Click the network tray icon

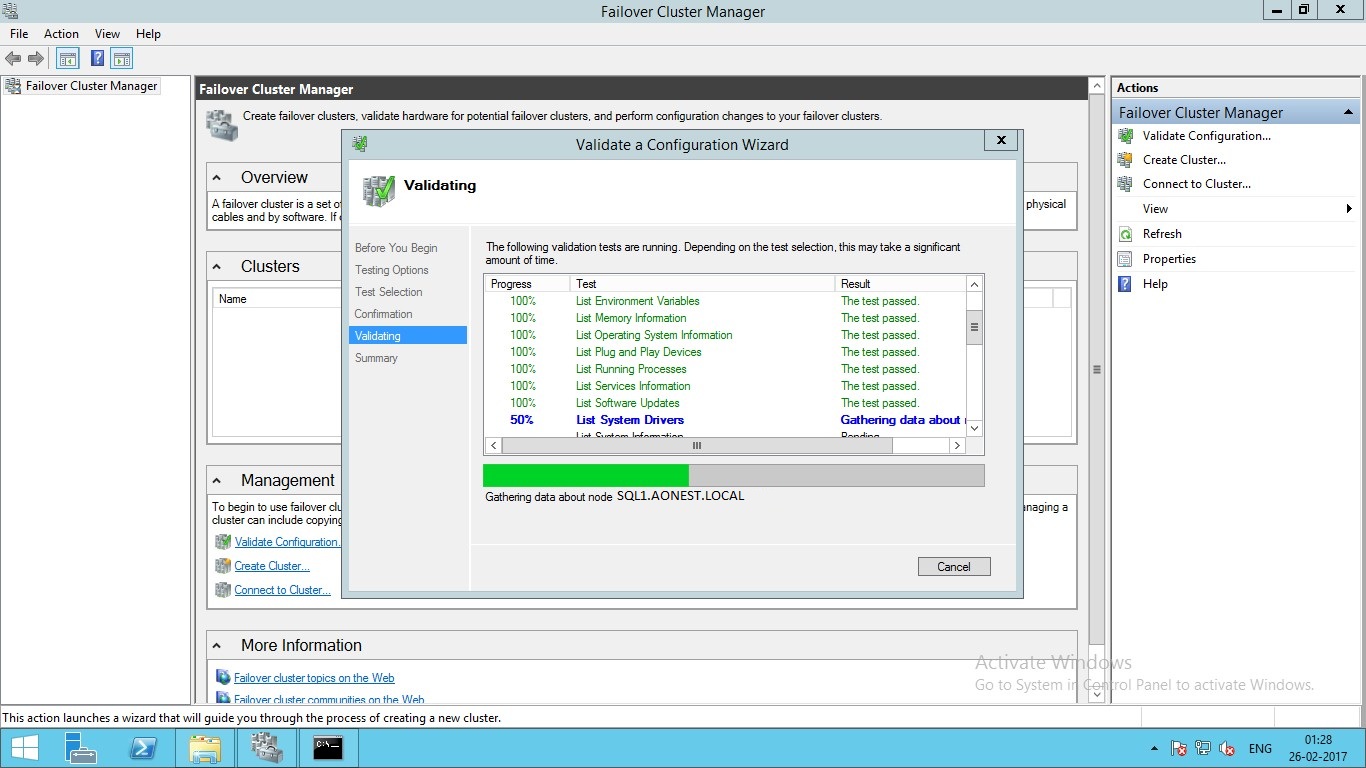click(1203, 748)
